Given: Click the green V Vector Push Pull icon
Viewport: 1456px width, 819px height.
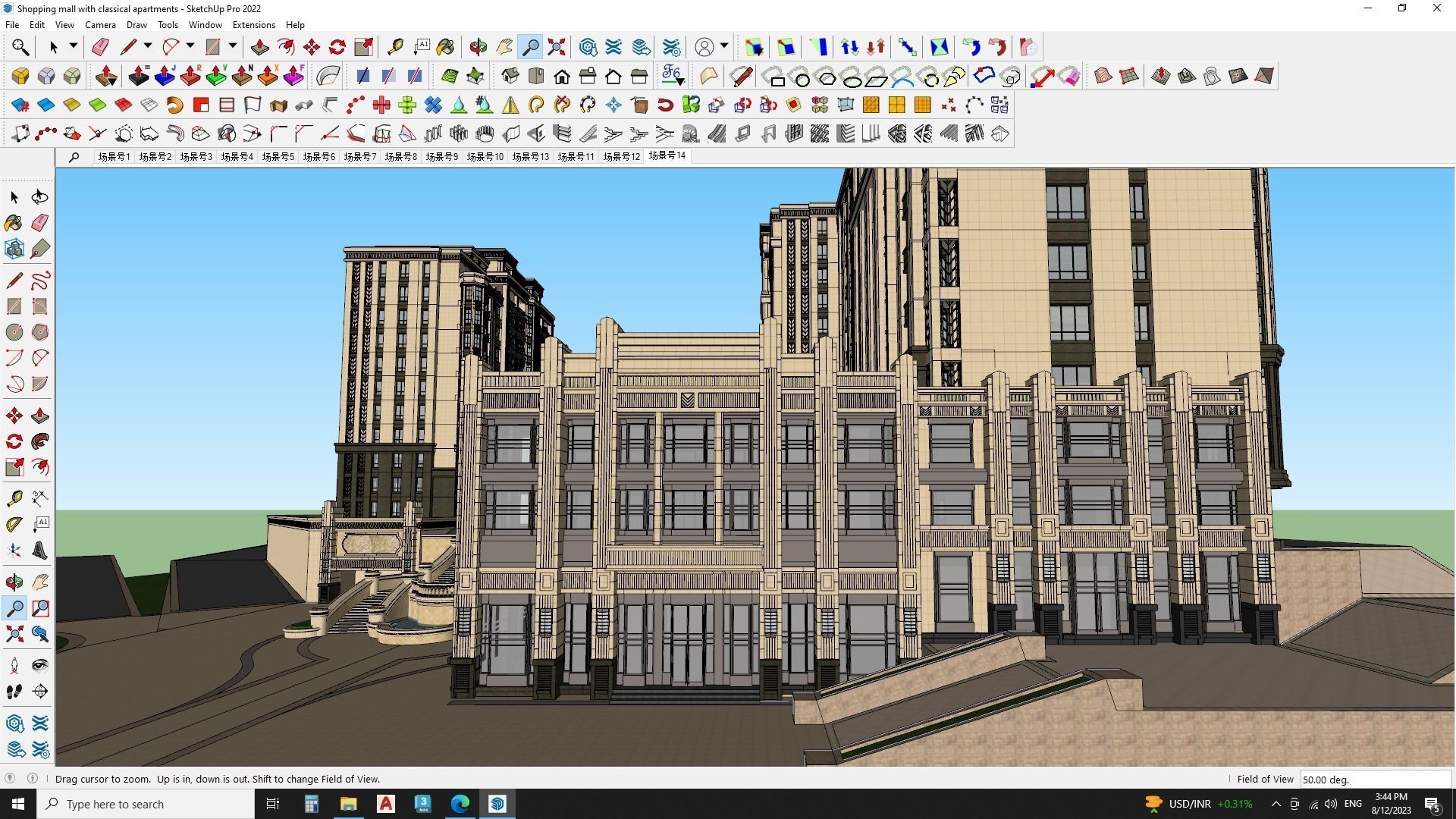Looking at the screenshot, I should tap(216, 76).
